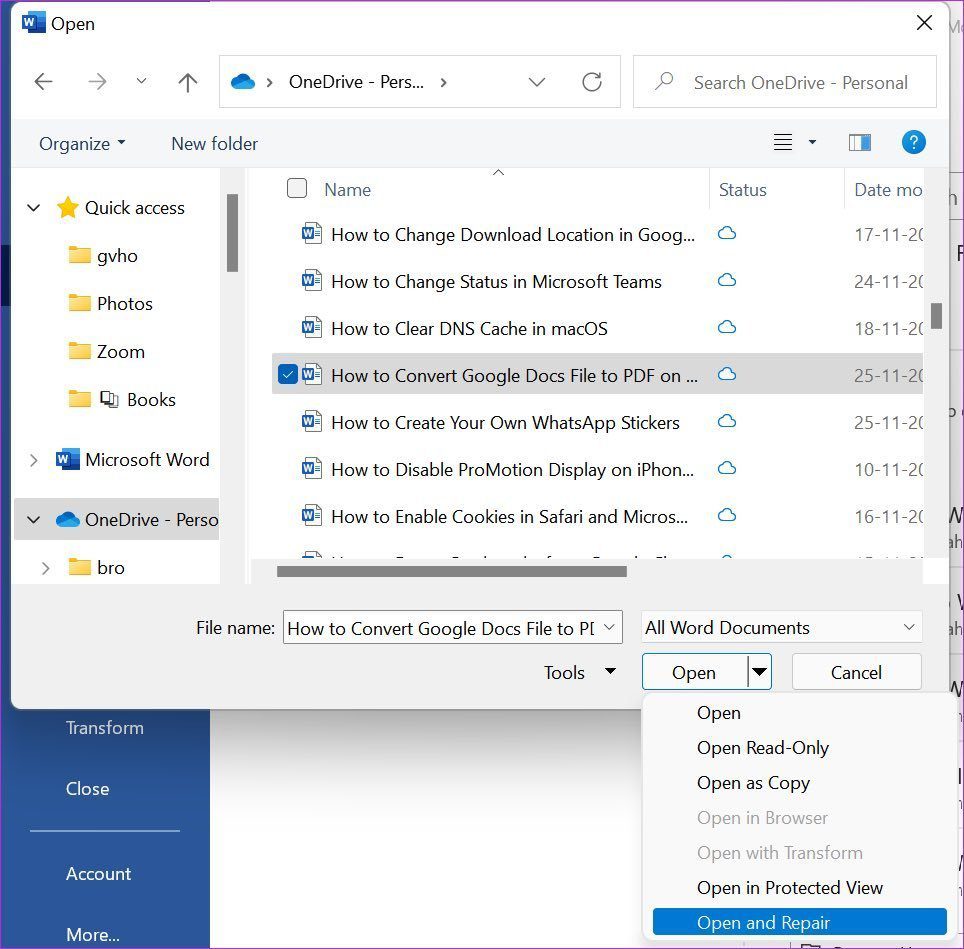
Task: Change view layout using the list icon
Action: pos(783,143)
